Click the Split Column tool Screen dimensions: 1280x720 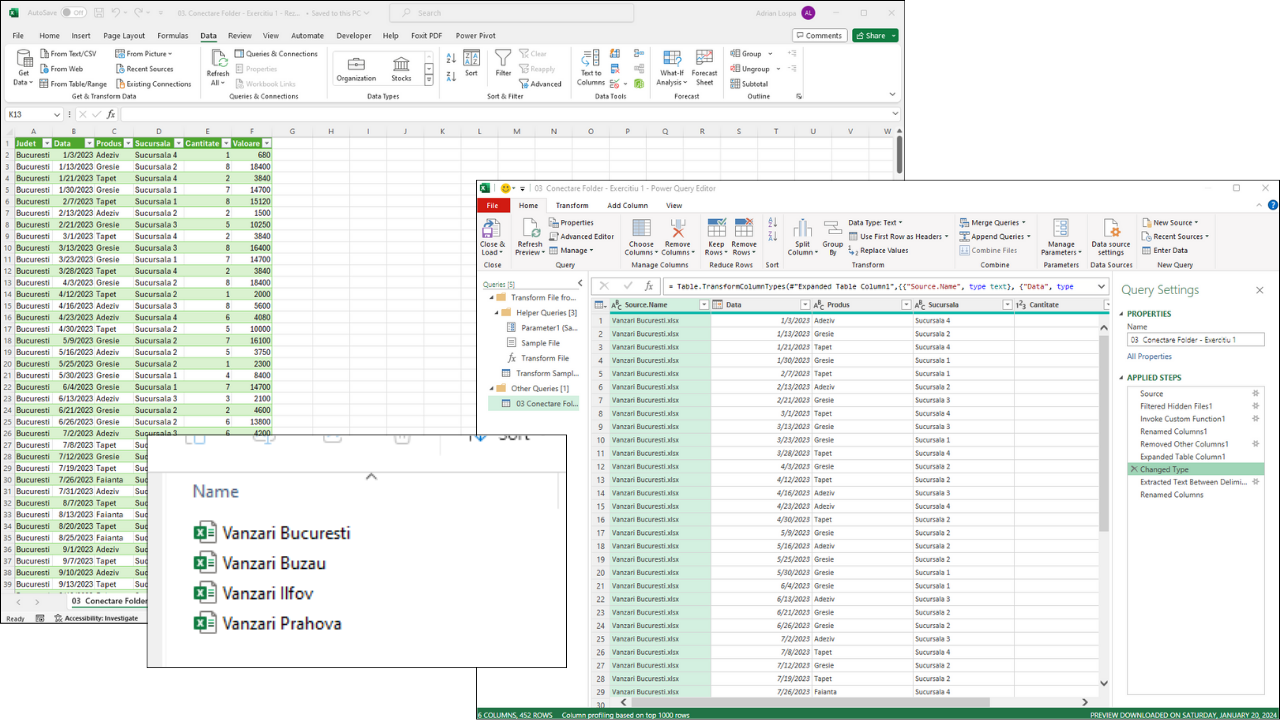tap(802, 237)
